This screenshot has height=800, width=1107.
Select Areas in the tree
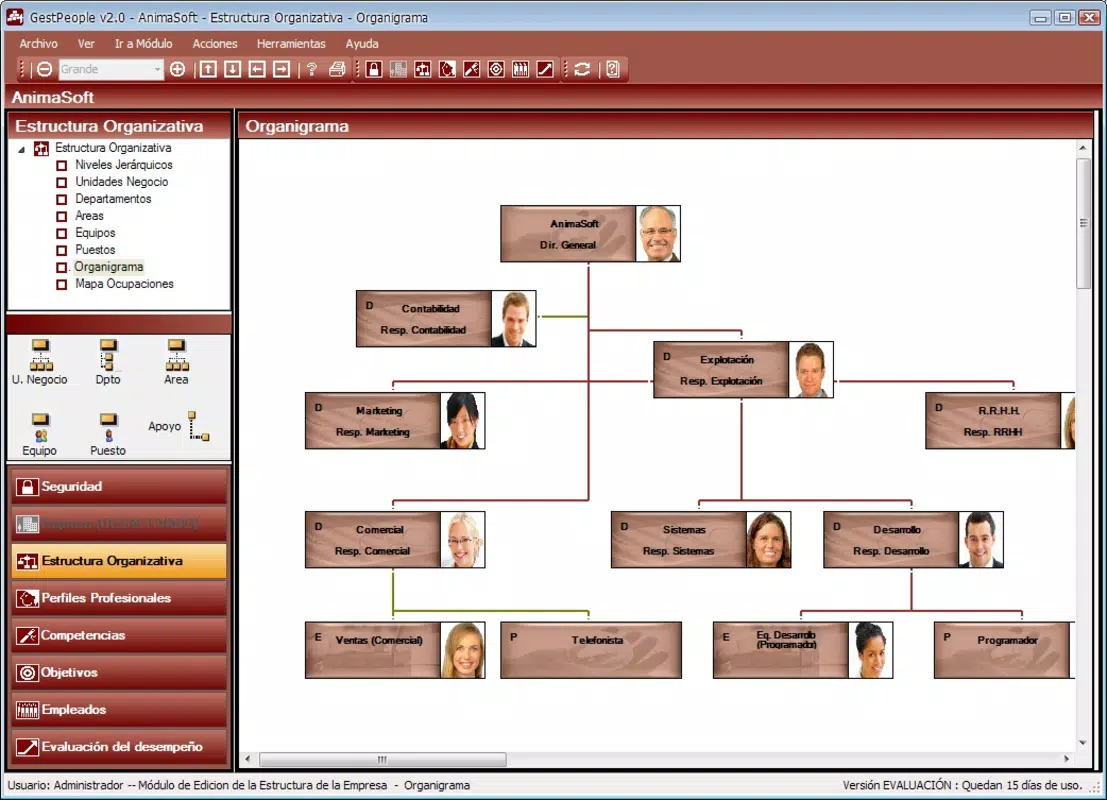click(x=89, y=215)
